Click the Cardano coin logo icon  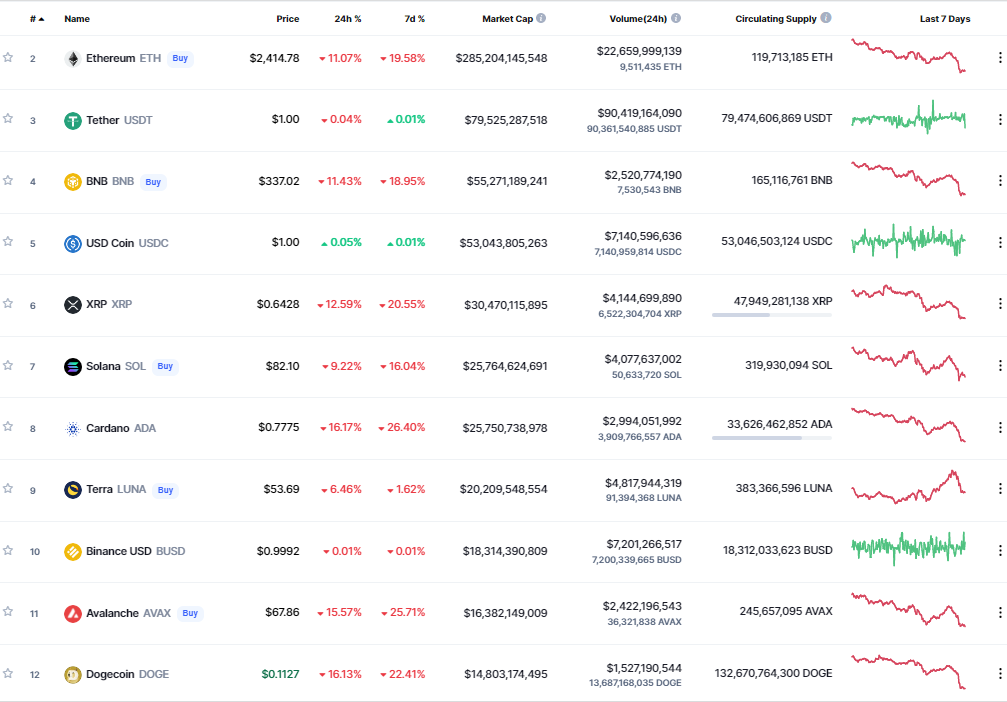[73, 428]
